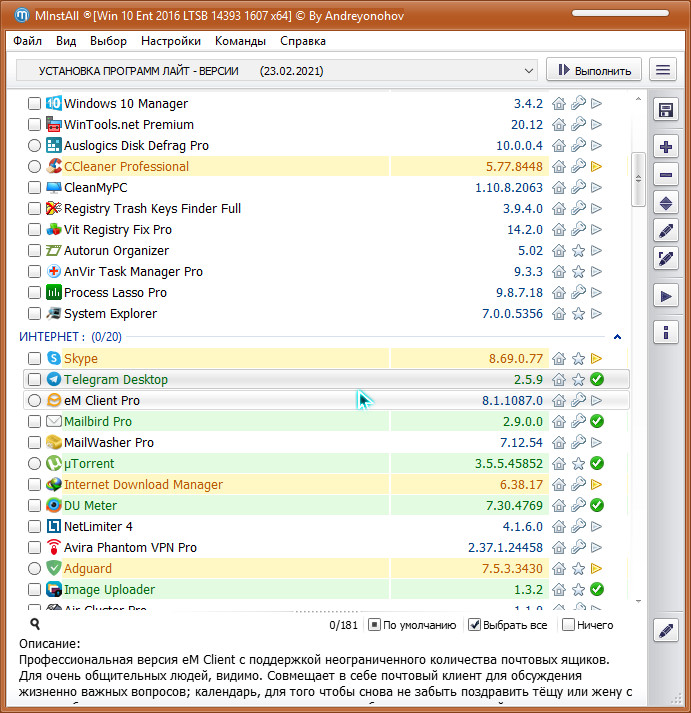Click the up-down move arrows sidebar icon
This screenshot has height=713, width=691.
[x=666, y=203]
